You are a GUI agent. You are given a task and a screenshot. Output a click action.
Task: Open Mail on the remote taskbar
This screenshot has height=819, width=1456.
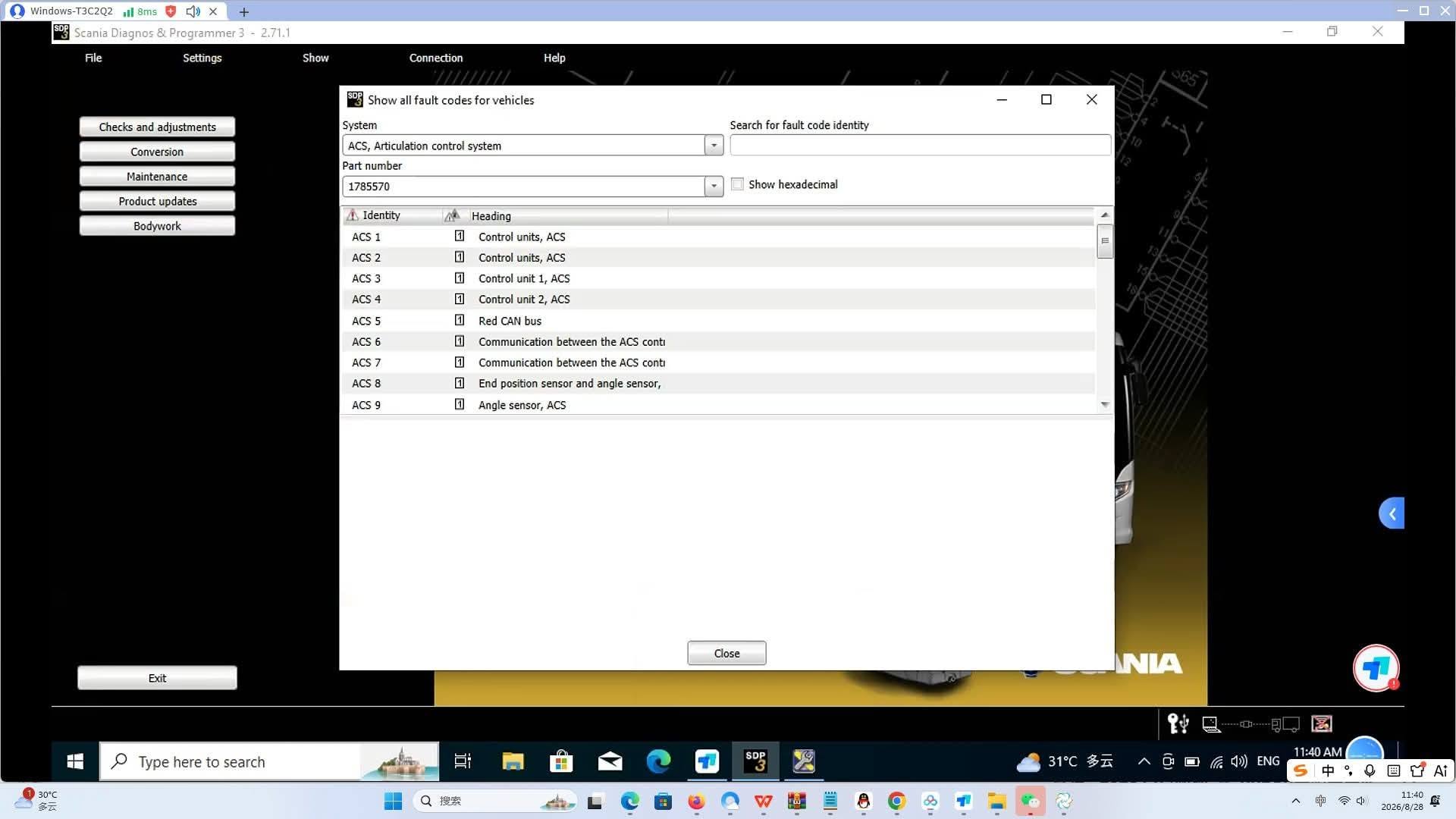[x=610, y=761]
